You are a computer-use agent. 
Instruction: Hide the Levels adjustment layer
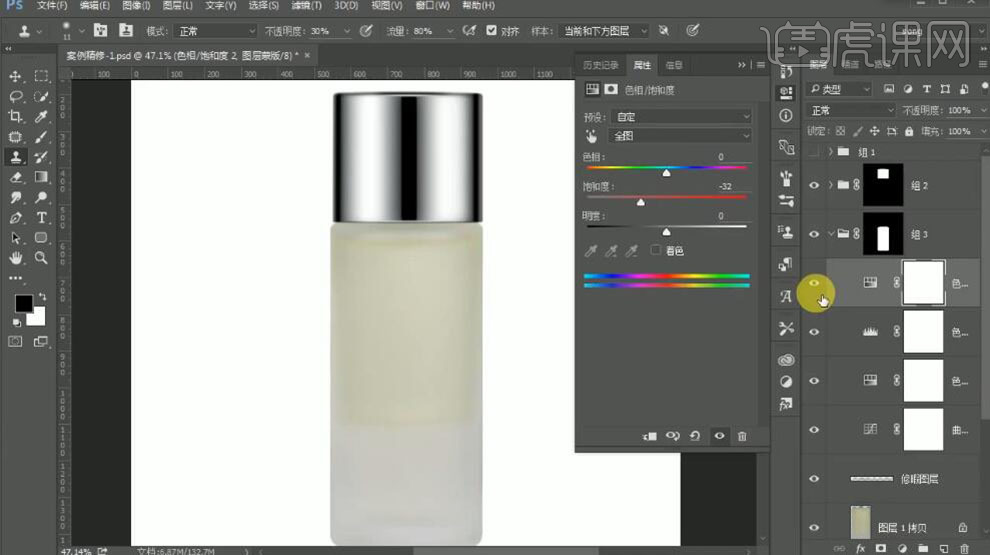pos(814,332)
